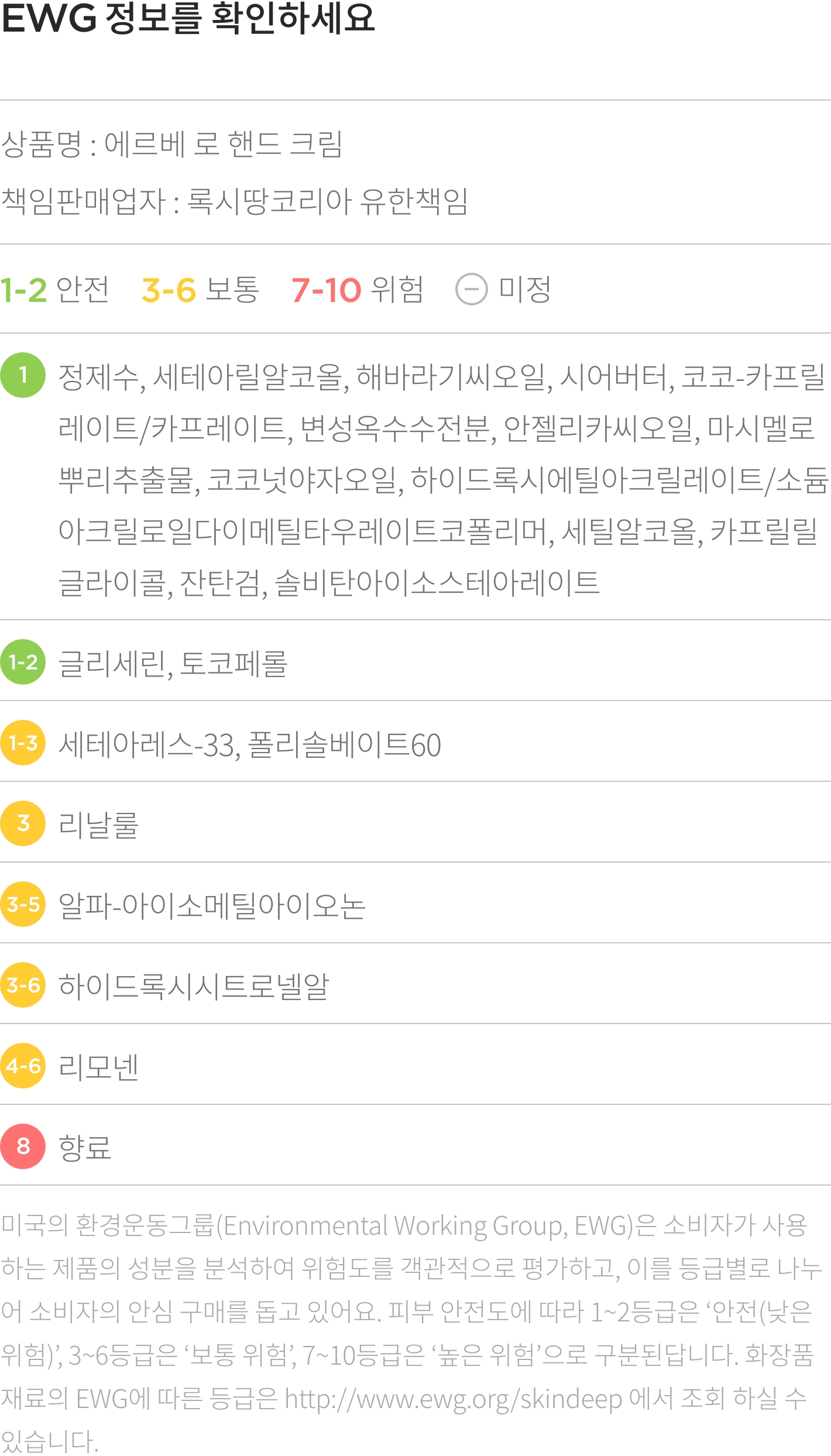Click the red grade 8 badge
The image size is (831, 1456).
click(23, 1146)
